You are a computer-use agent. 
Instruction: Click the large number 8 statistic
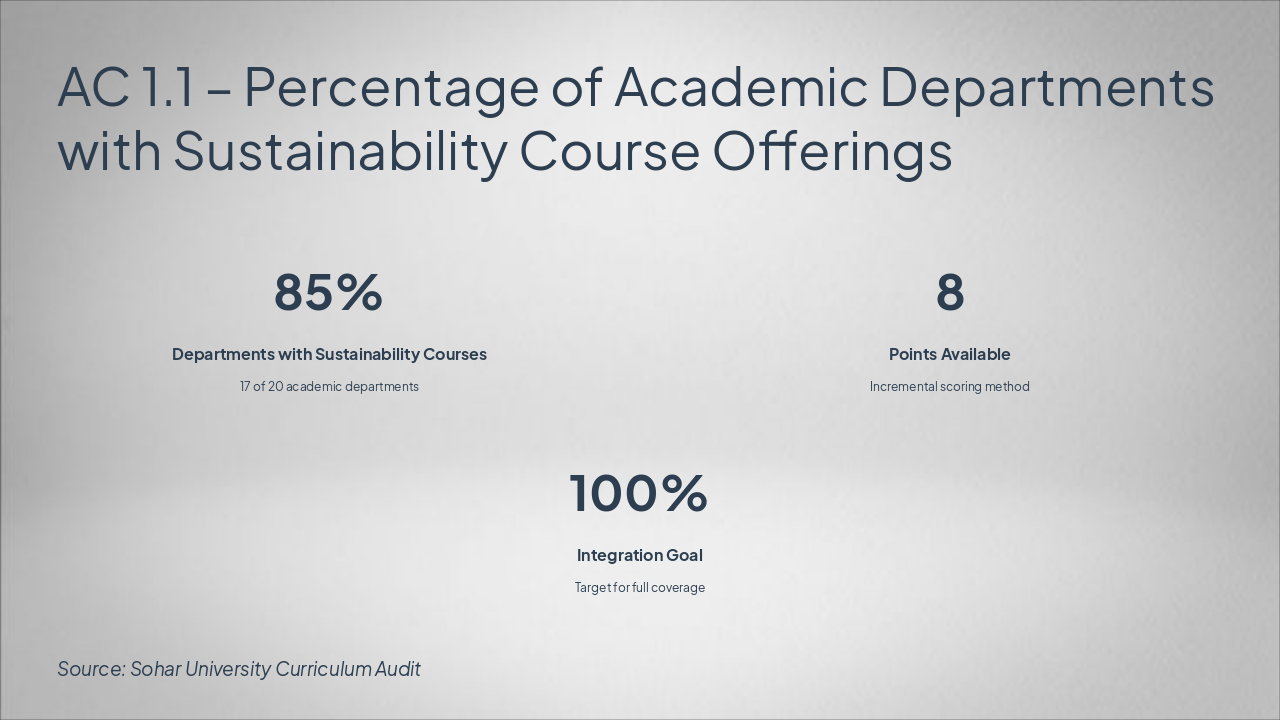point(950,293)
